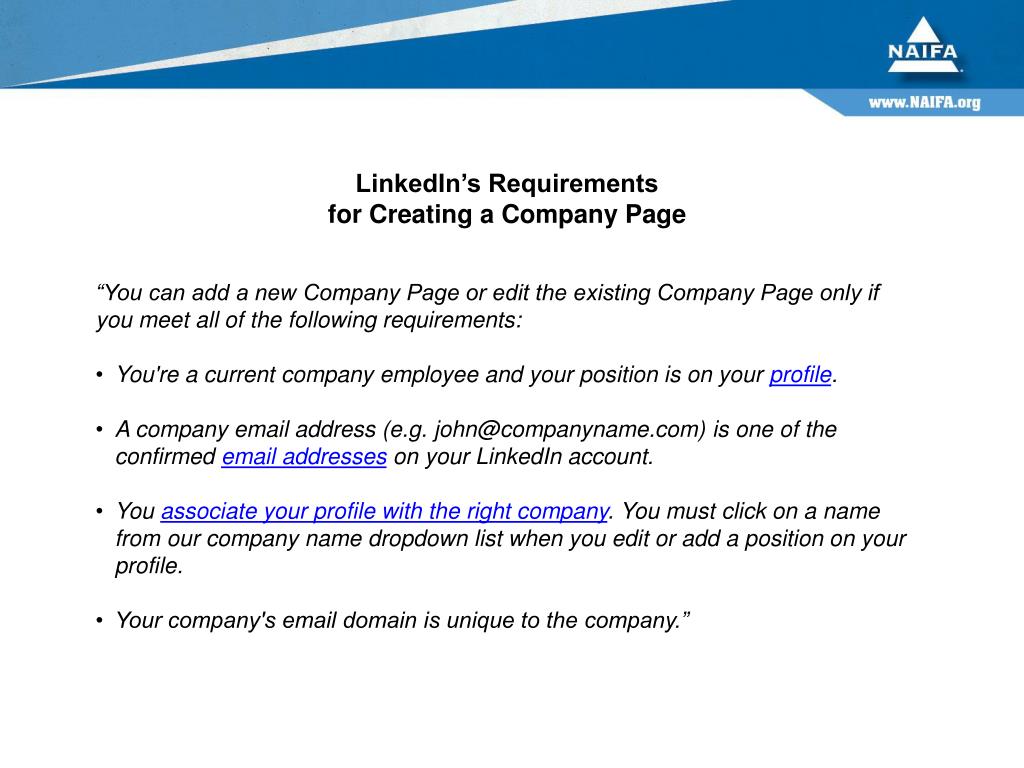
Task: Click "associate your profile with the right company" link
Action: tap(385, 512)
